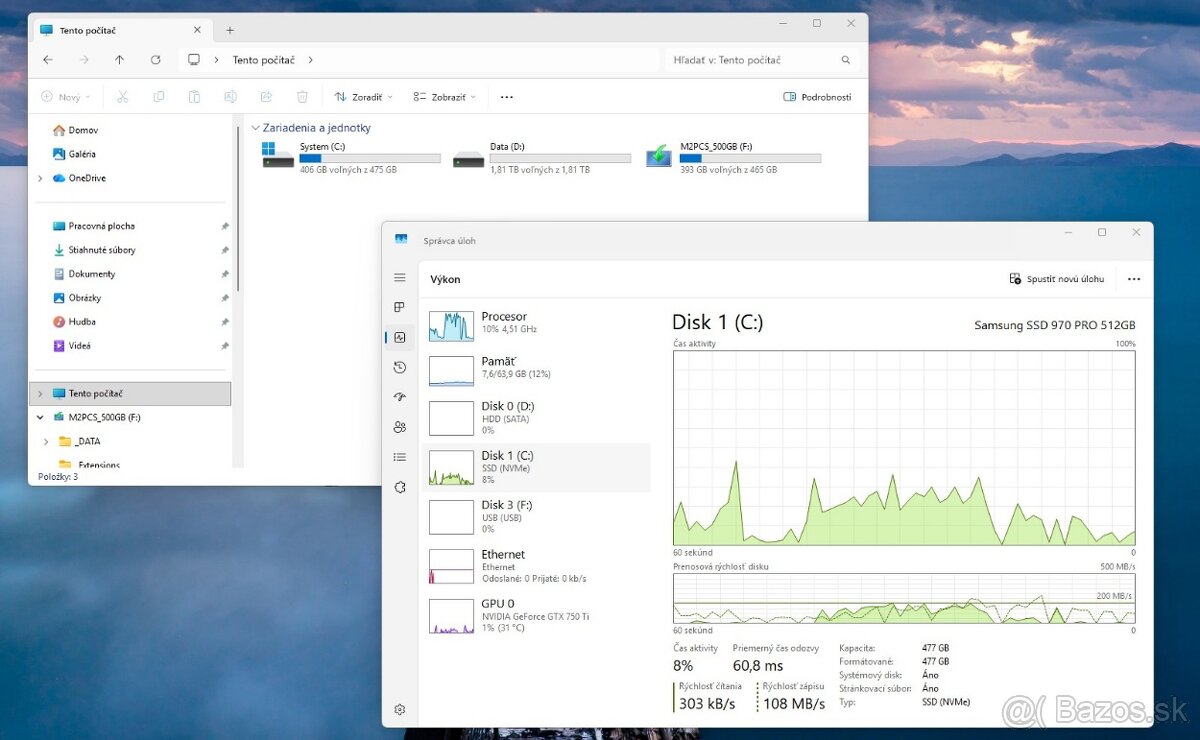Screen dimensions: 1200x740
Task: Open System (C:) drive
Action: pos(351,158)
